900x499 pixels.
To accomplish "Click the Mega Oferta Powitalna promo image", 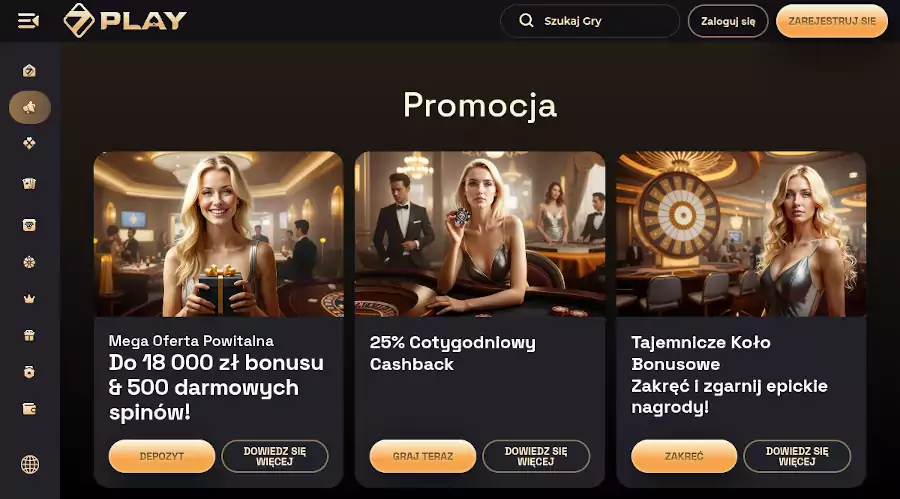I will [219, 234].
